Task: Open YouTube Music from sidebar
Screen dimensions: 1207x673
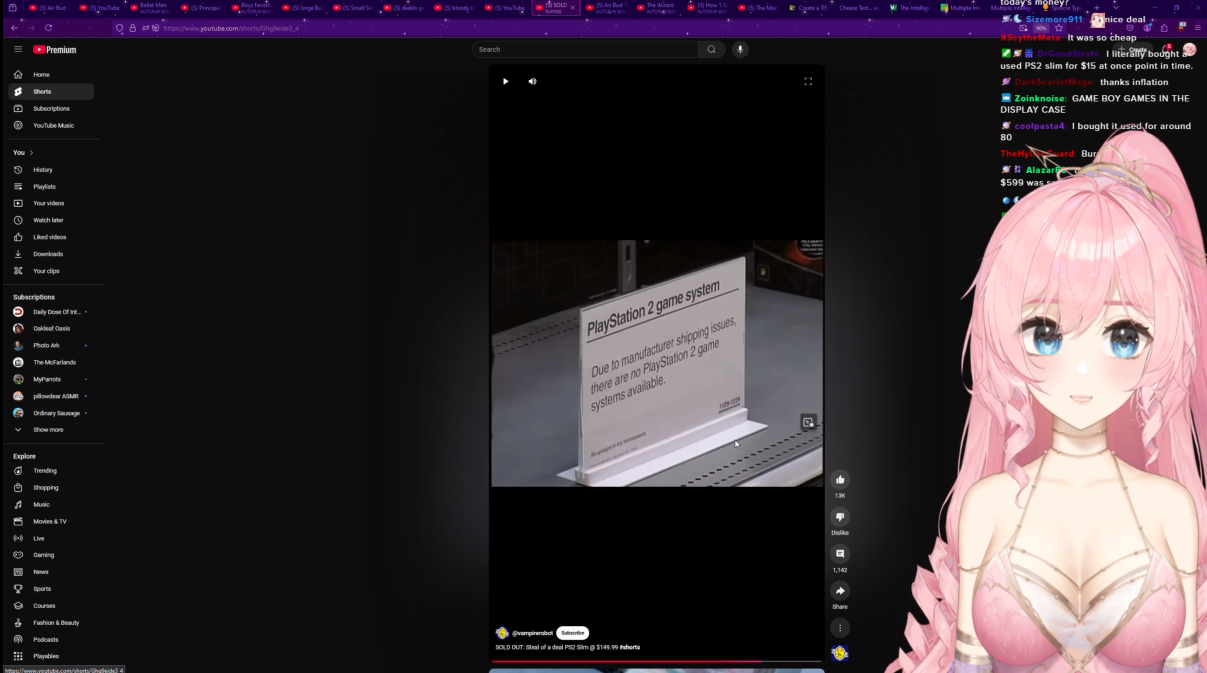Action: [51, 126]
